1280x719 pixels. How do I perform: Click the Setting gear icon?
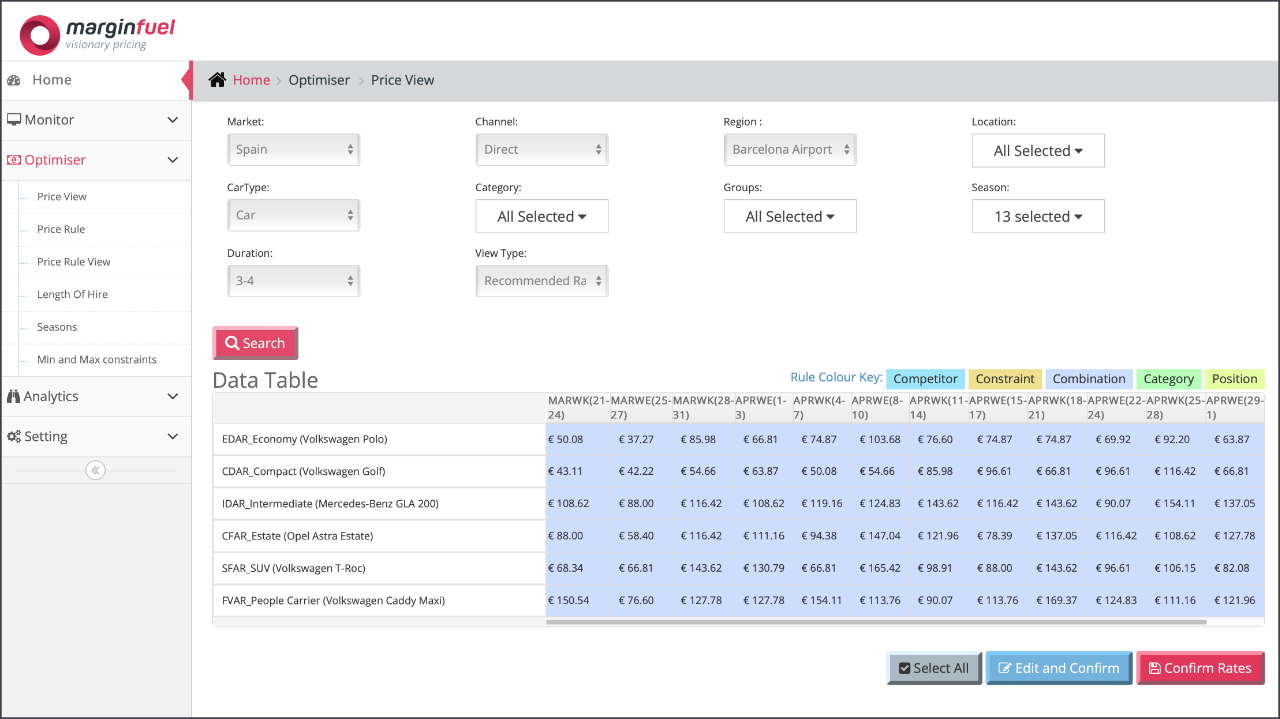[14, 436]
